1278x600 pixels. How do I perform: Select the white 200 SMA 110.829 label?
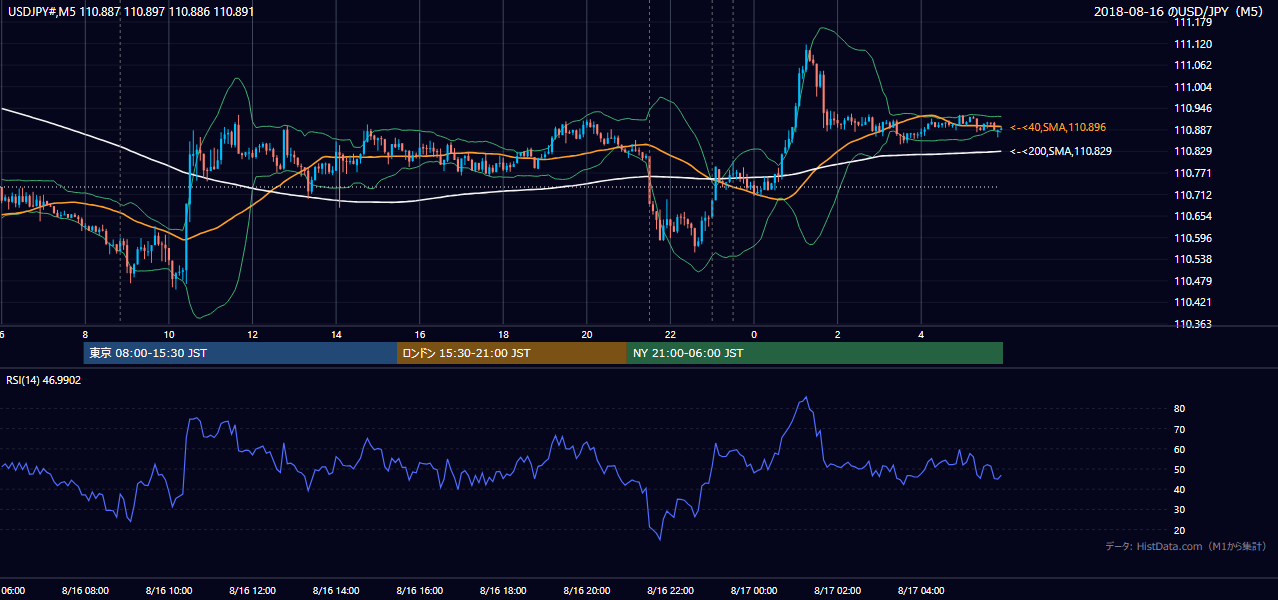pyautogui.click(x=1061, y=151)
